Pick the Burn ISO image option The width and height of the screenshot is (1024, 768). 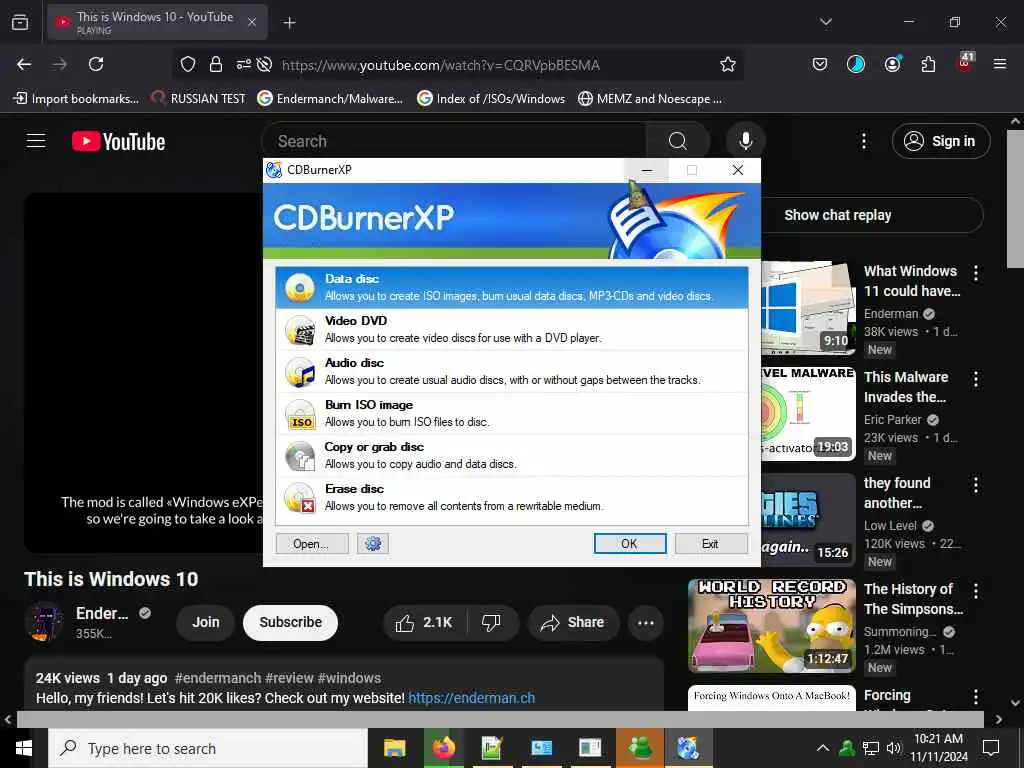(512, 413)
